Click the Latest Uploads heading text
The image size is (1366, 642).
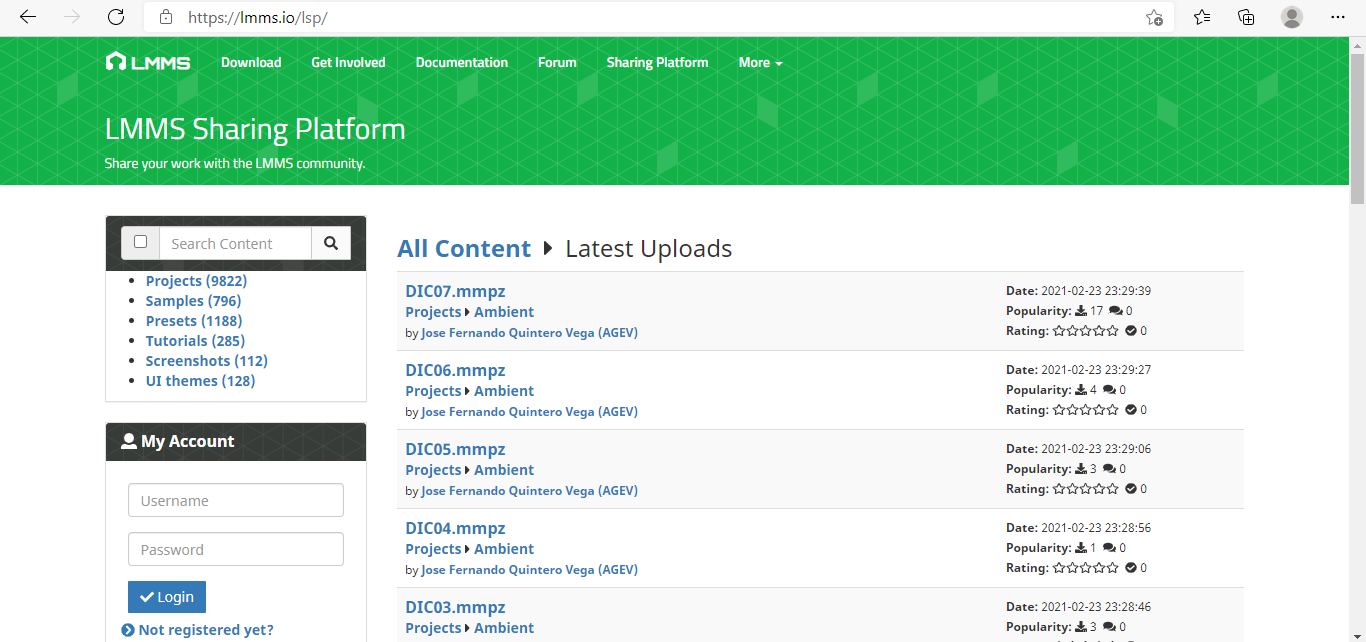649,249
